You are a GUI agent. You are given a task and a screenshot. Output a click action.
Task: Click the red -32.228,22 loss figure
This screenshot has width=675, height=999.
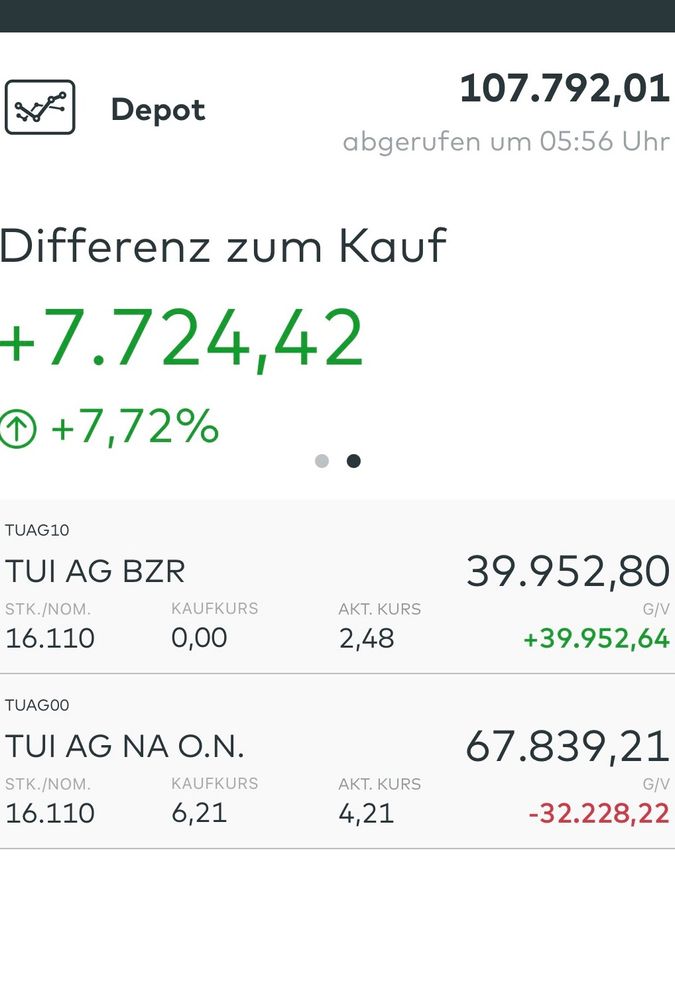(x=599, y=814)
